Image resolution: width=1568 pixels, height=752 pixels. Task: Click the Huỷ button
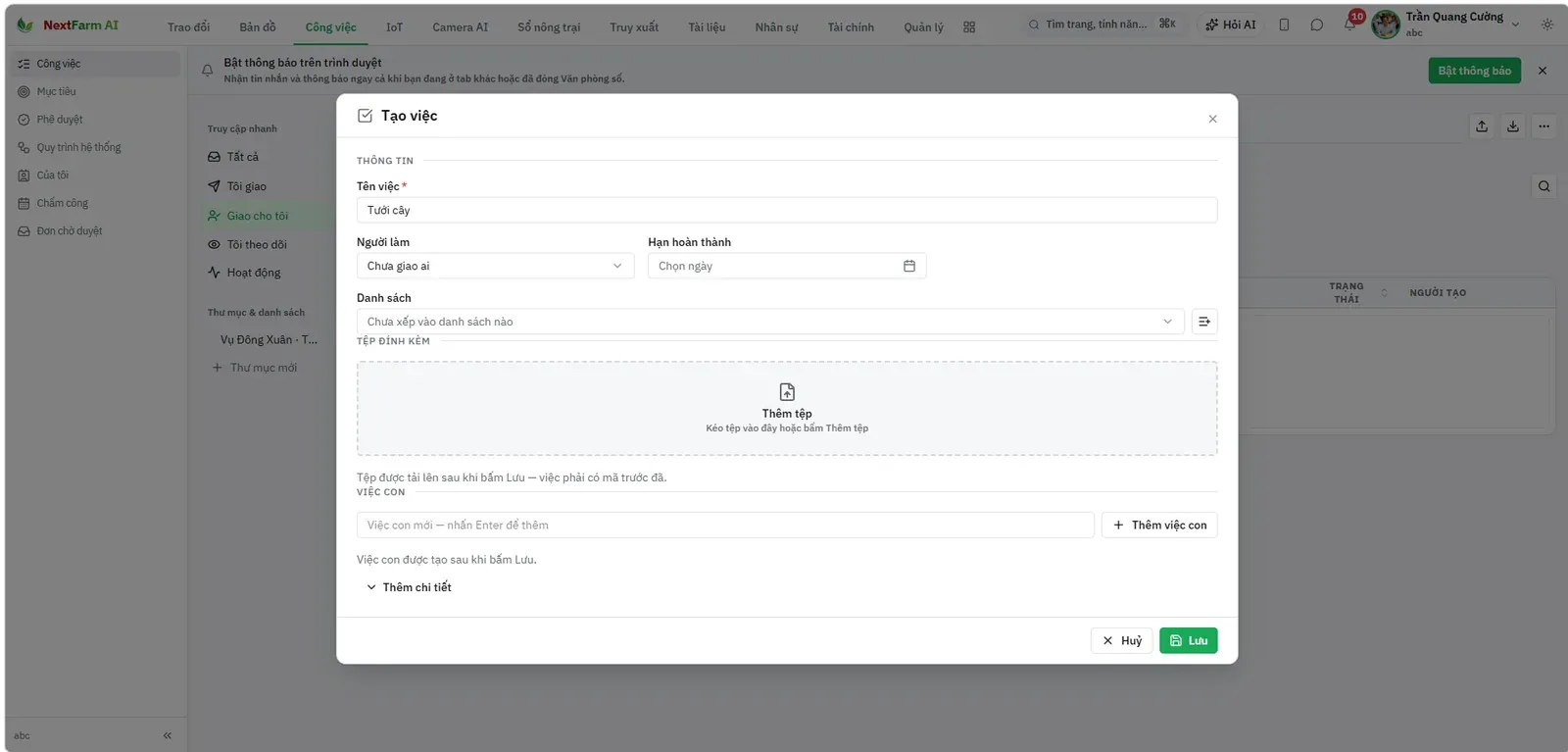[1121, 640]
